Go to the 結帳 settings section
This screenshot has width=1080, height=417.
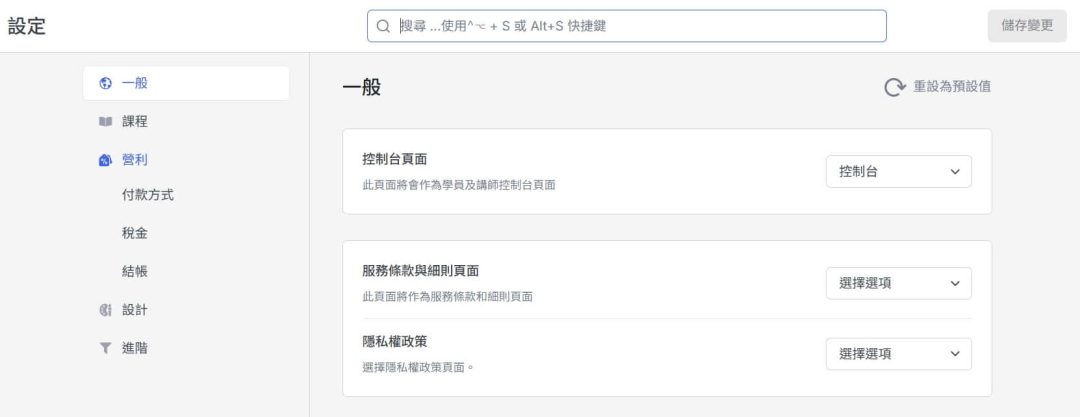tap(135, 271)
